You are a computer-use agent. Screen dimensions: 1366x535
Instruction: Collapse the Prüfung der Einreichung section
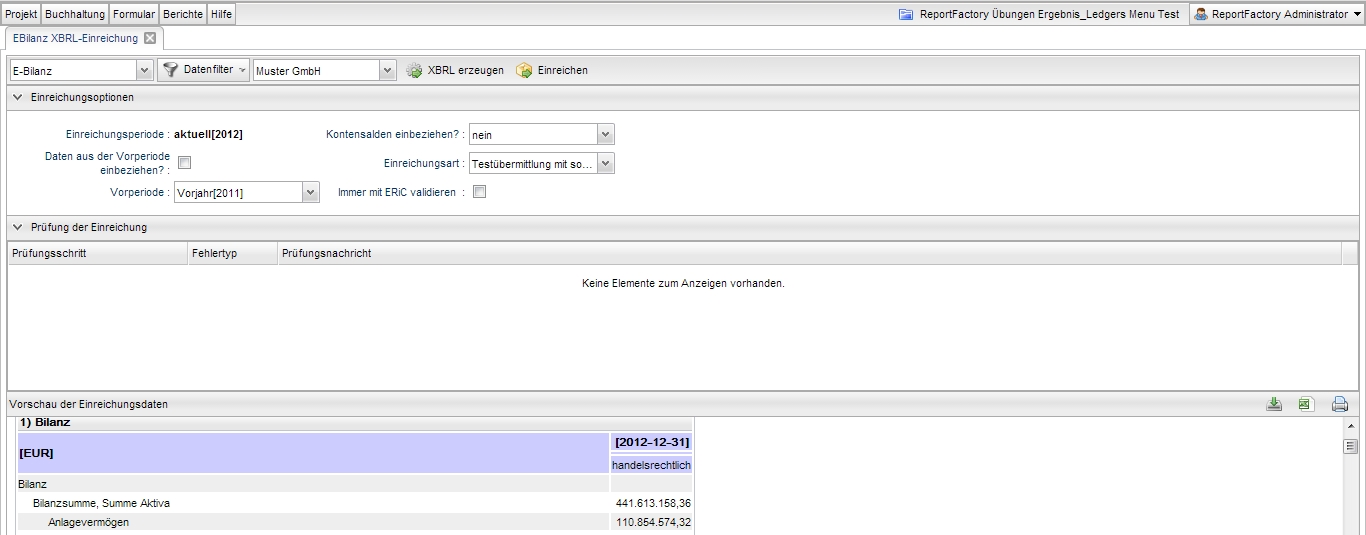click(18, 227)
